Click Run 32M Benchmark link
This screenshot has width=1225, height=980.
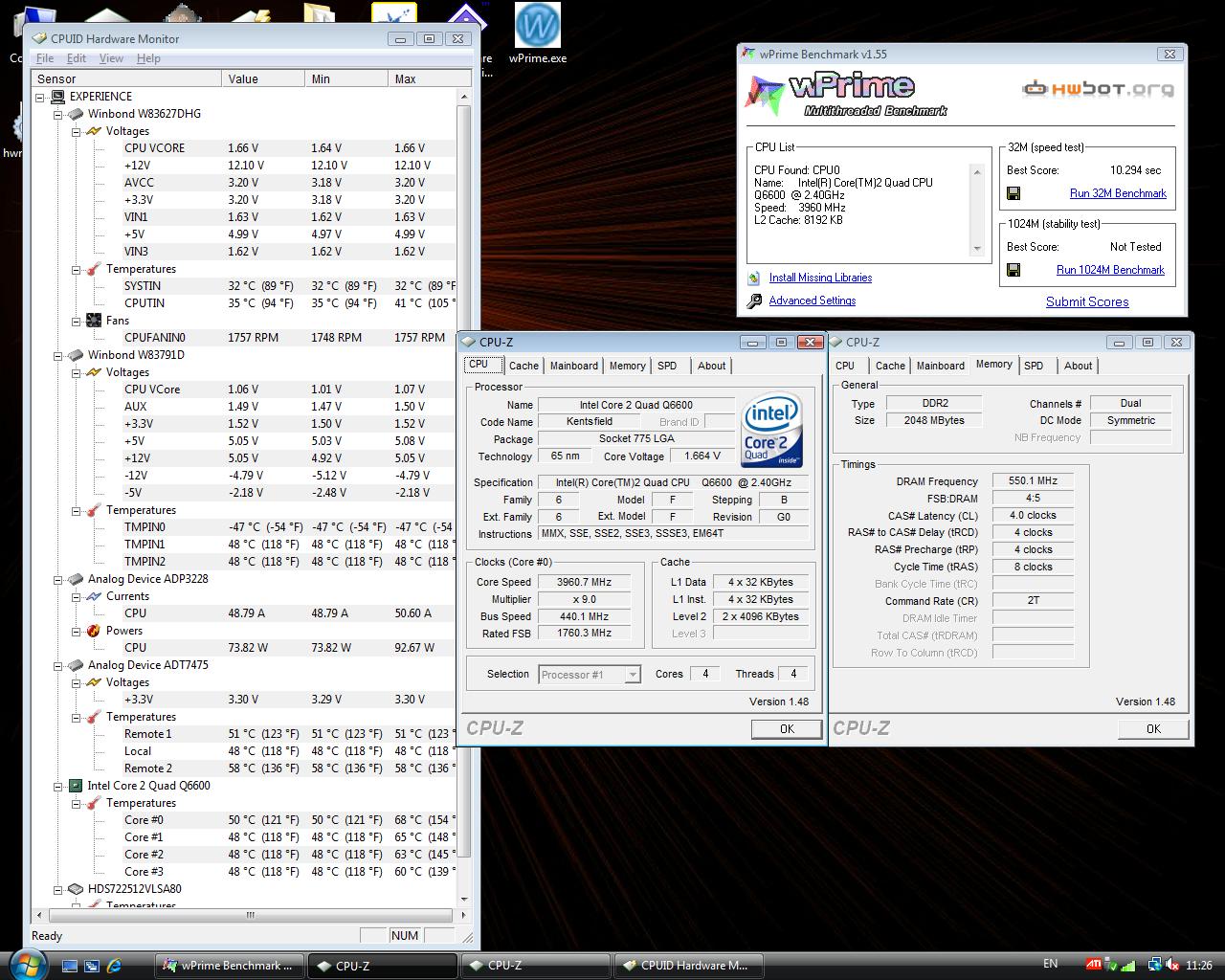[x=1118, y=193]
